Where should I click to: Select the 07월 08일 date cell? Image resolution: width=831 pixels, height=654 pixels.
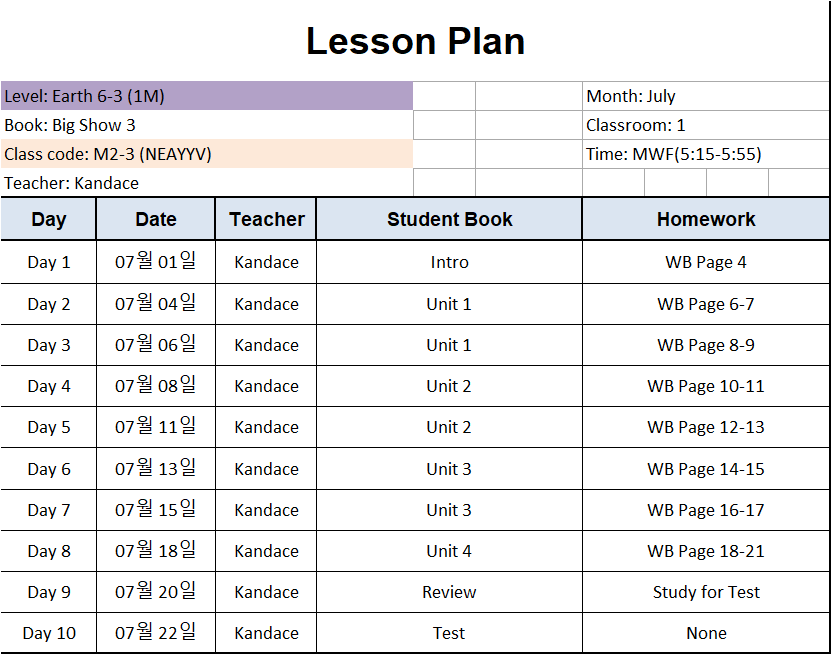[156, 386]
